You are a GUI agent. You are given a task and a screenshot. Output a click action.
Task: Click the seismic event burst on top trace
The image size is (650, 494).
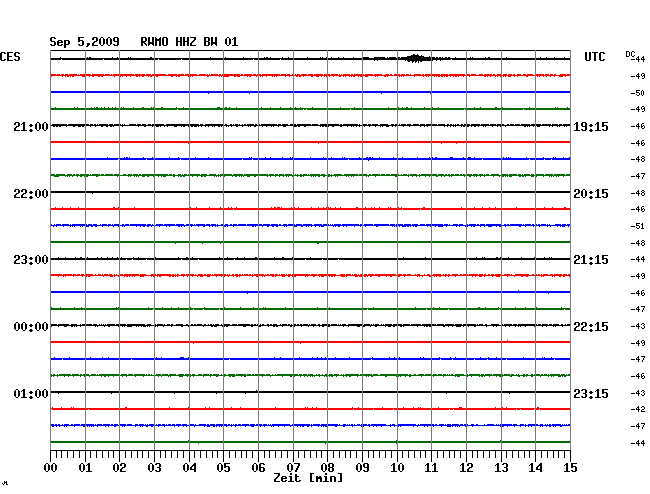click(x=415, y=58)
